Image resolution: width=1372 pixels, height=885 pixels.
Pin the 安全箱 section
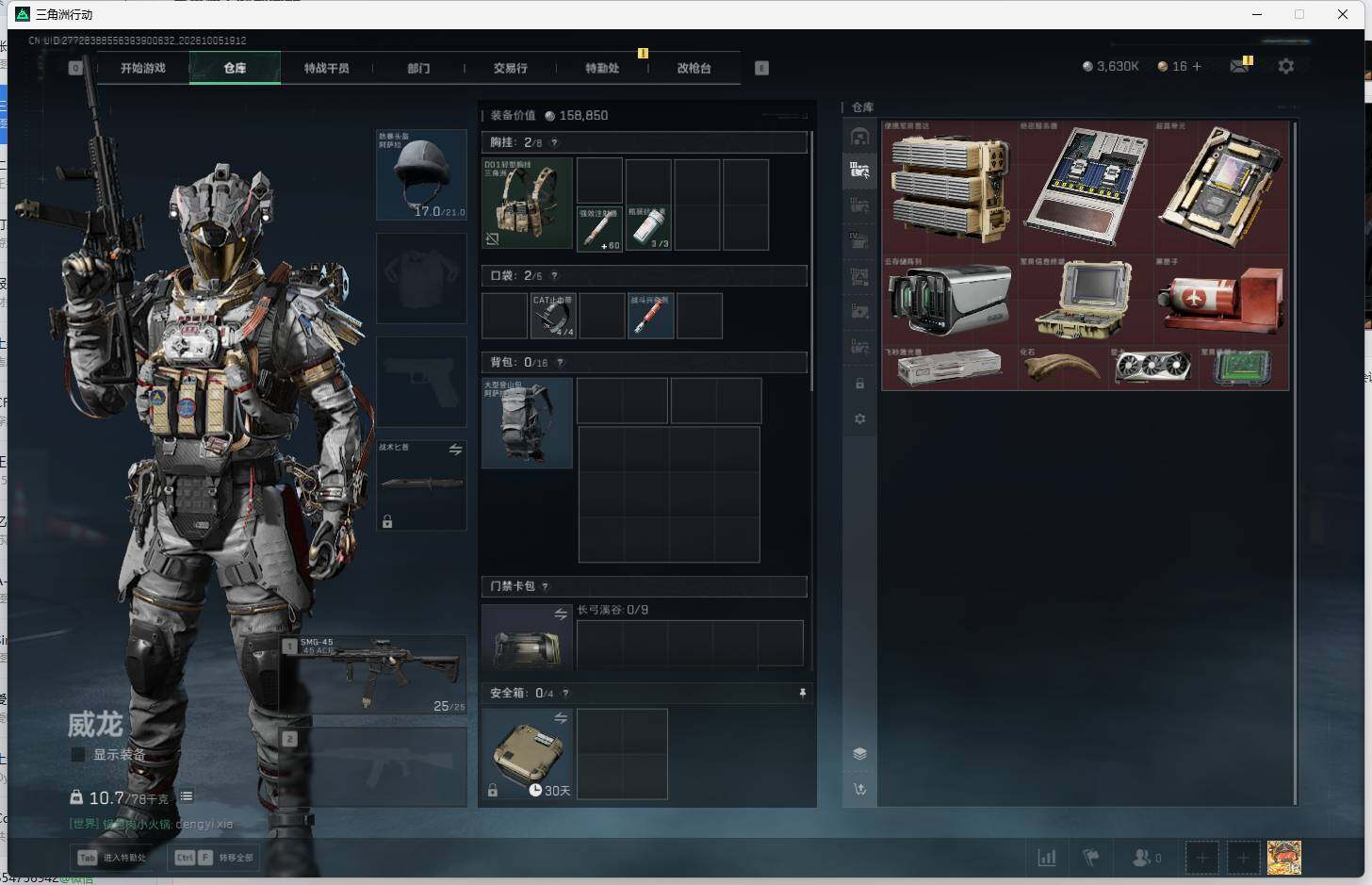(802, 693)
